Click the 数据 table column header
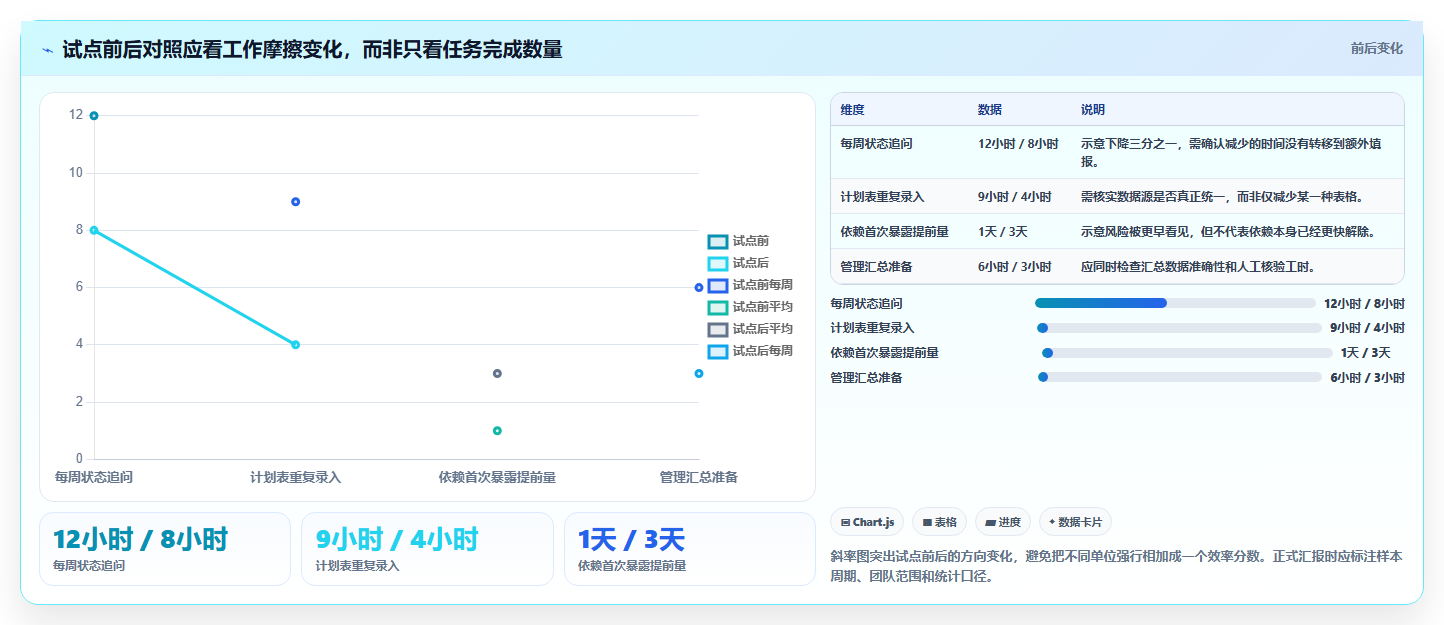1444x625 pixels. pos(990,110)
